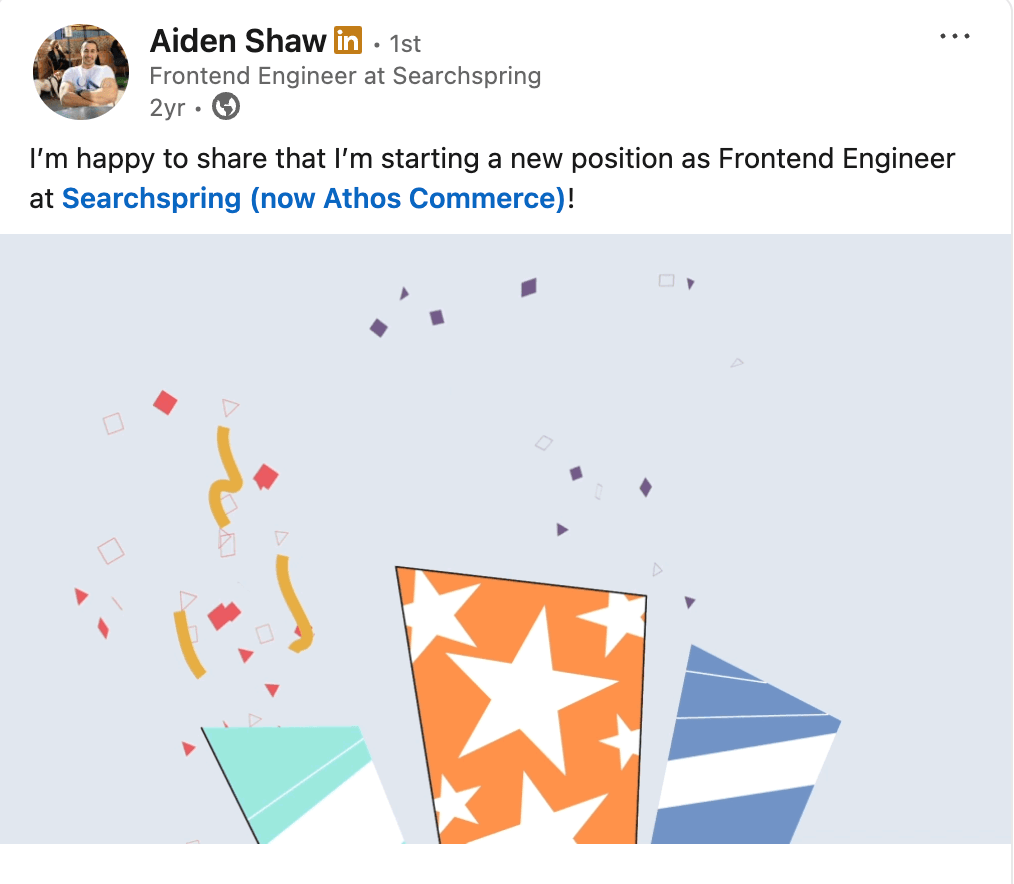Click the topmost yellow squiggly streamer
Viewport: 1014px width, 884px height.
pos(226,475)
